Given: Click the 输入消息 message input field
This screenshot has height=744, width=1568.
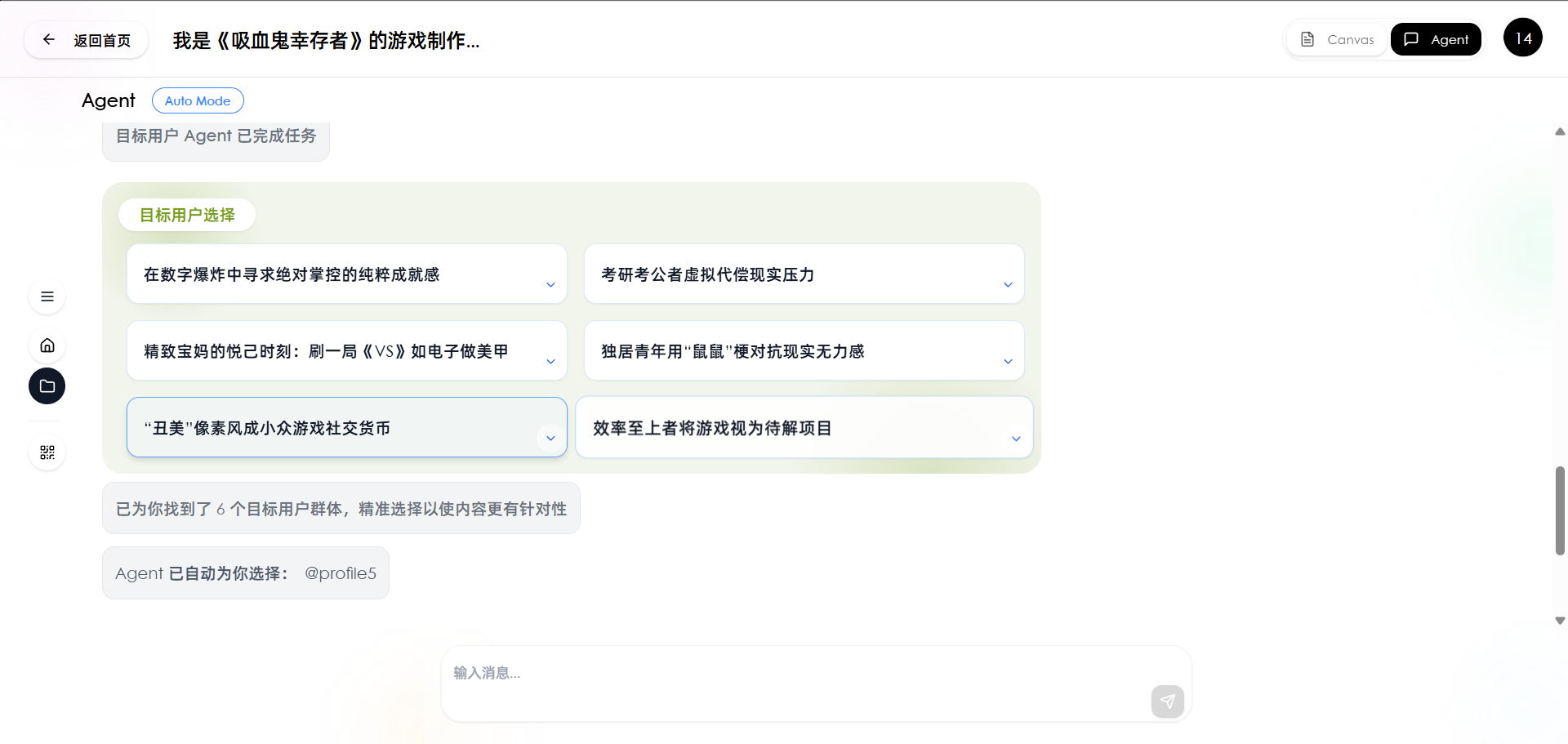Looking at the screenshot, I should 817,684.
